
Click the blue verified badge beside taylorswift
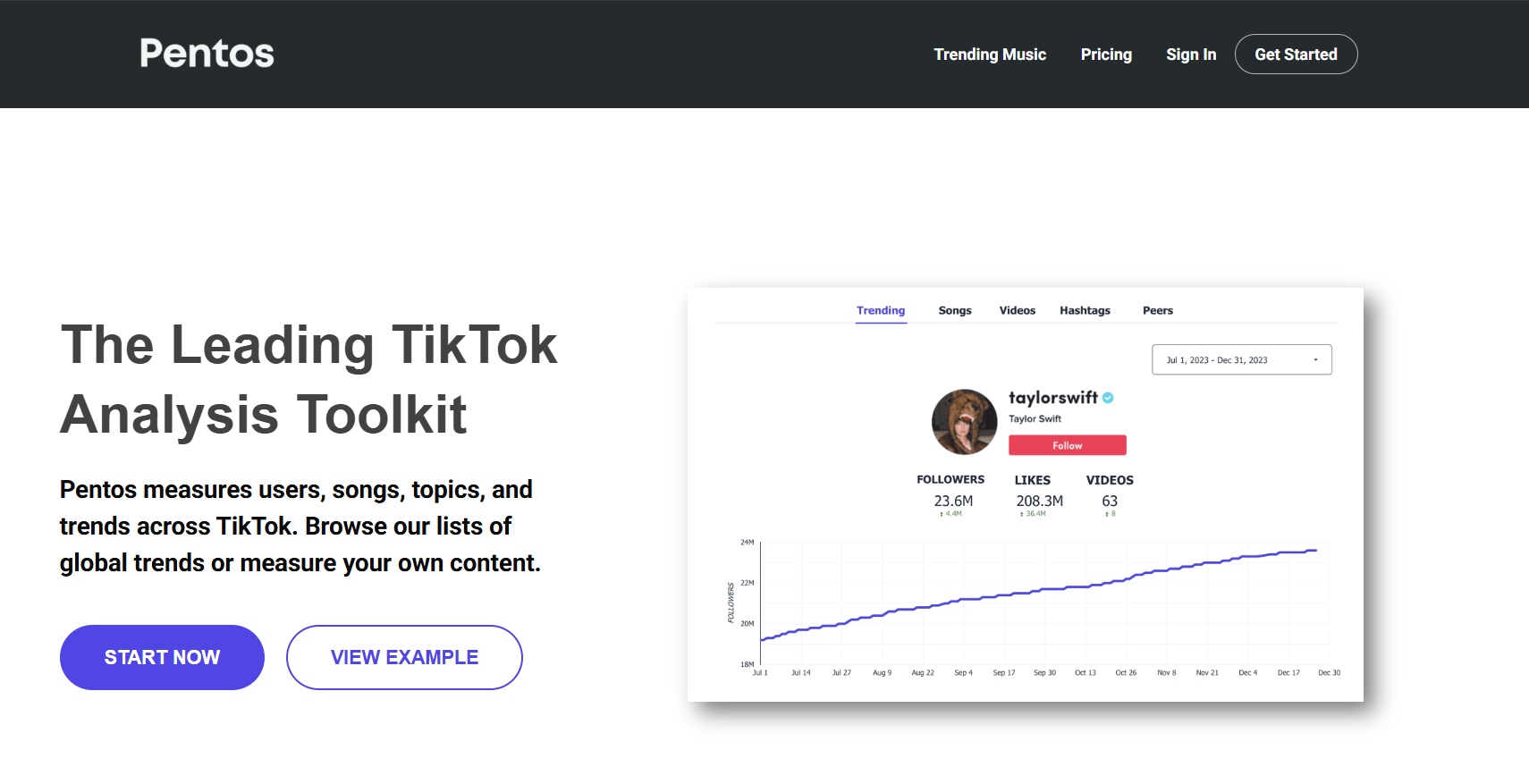(1108, 398)
